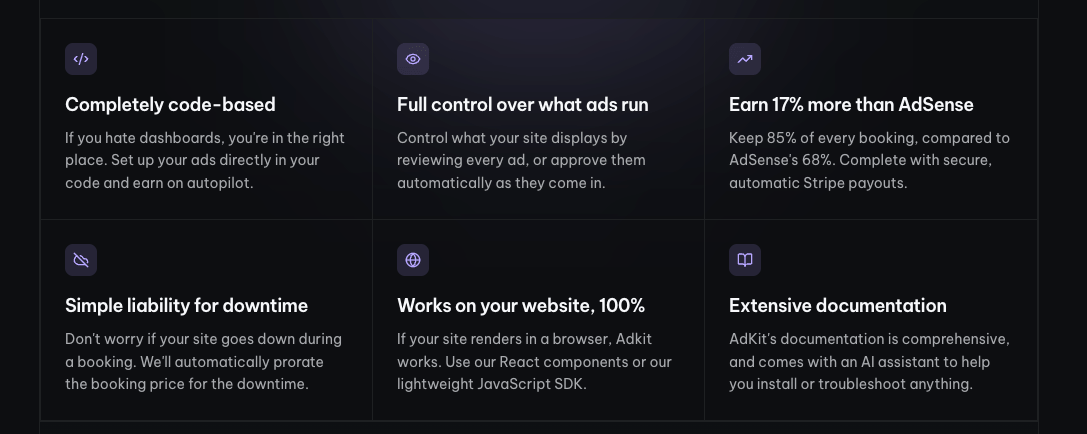The height and width of the screenshot is (434, 1087).
Task: Click the open book documentation icon
Action: click(745, 260)
